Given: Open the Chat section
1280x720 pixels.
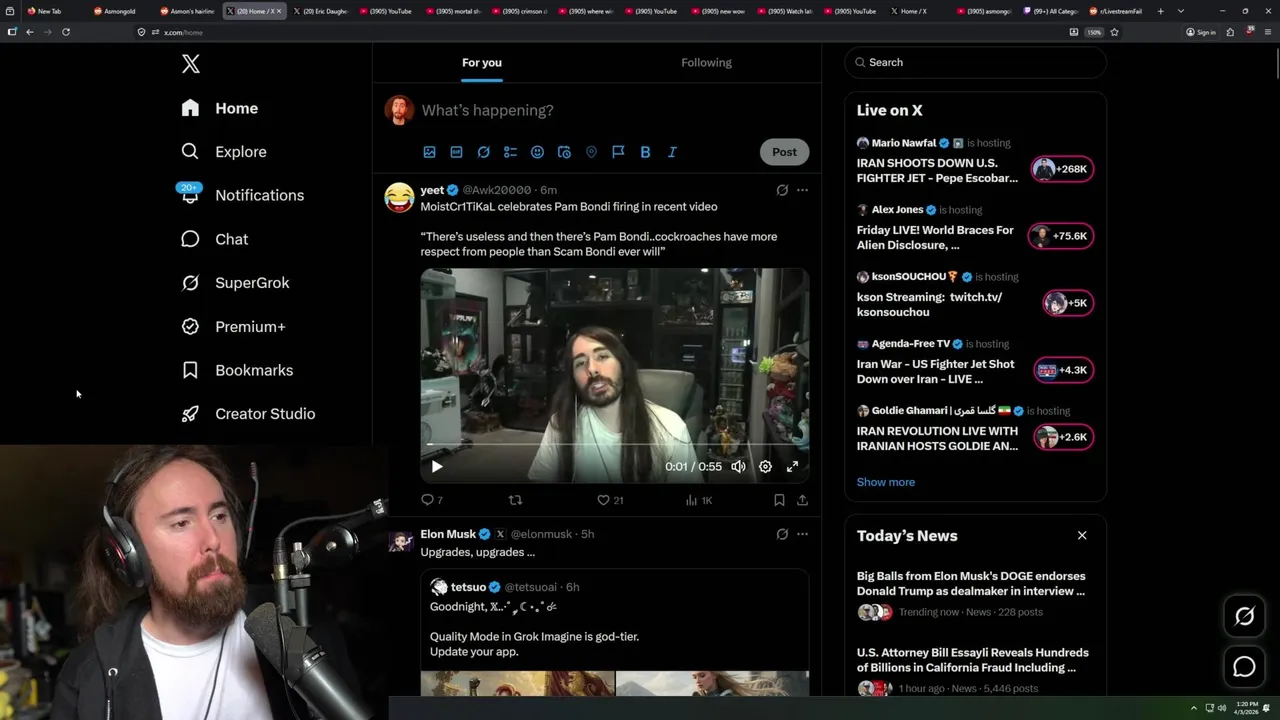Looking at the screenshot, I should pyautogui.click(x=215, y=239).
